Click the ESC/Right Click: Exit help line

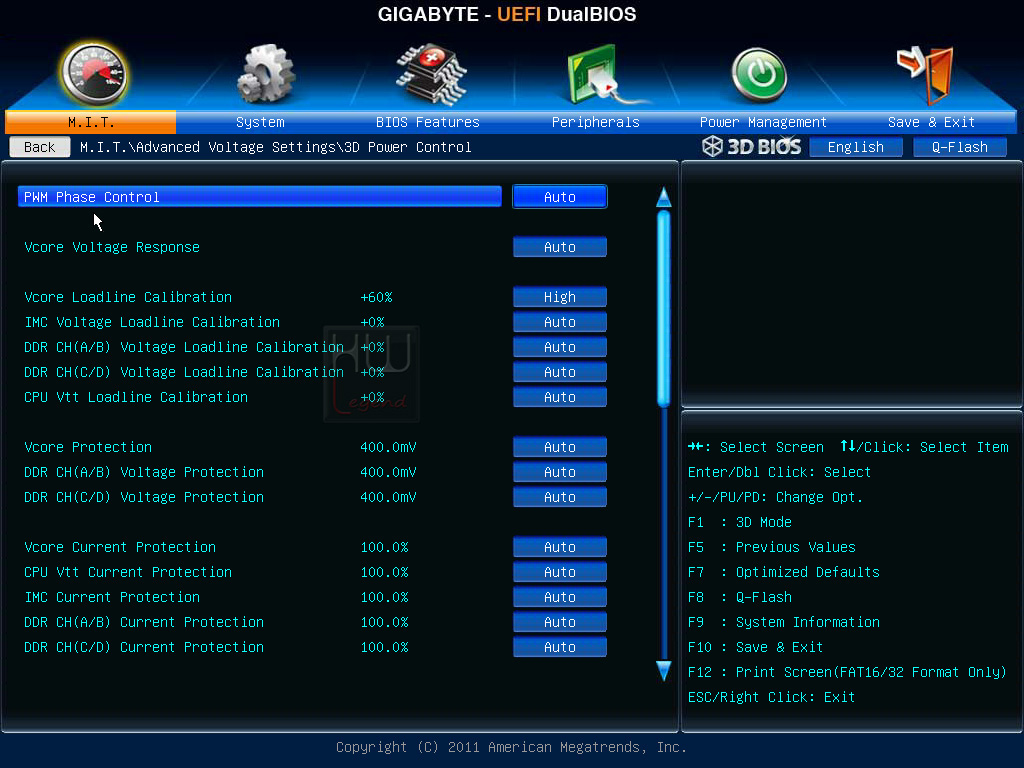(x=771, y=697)
